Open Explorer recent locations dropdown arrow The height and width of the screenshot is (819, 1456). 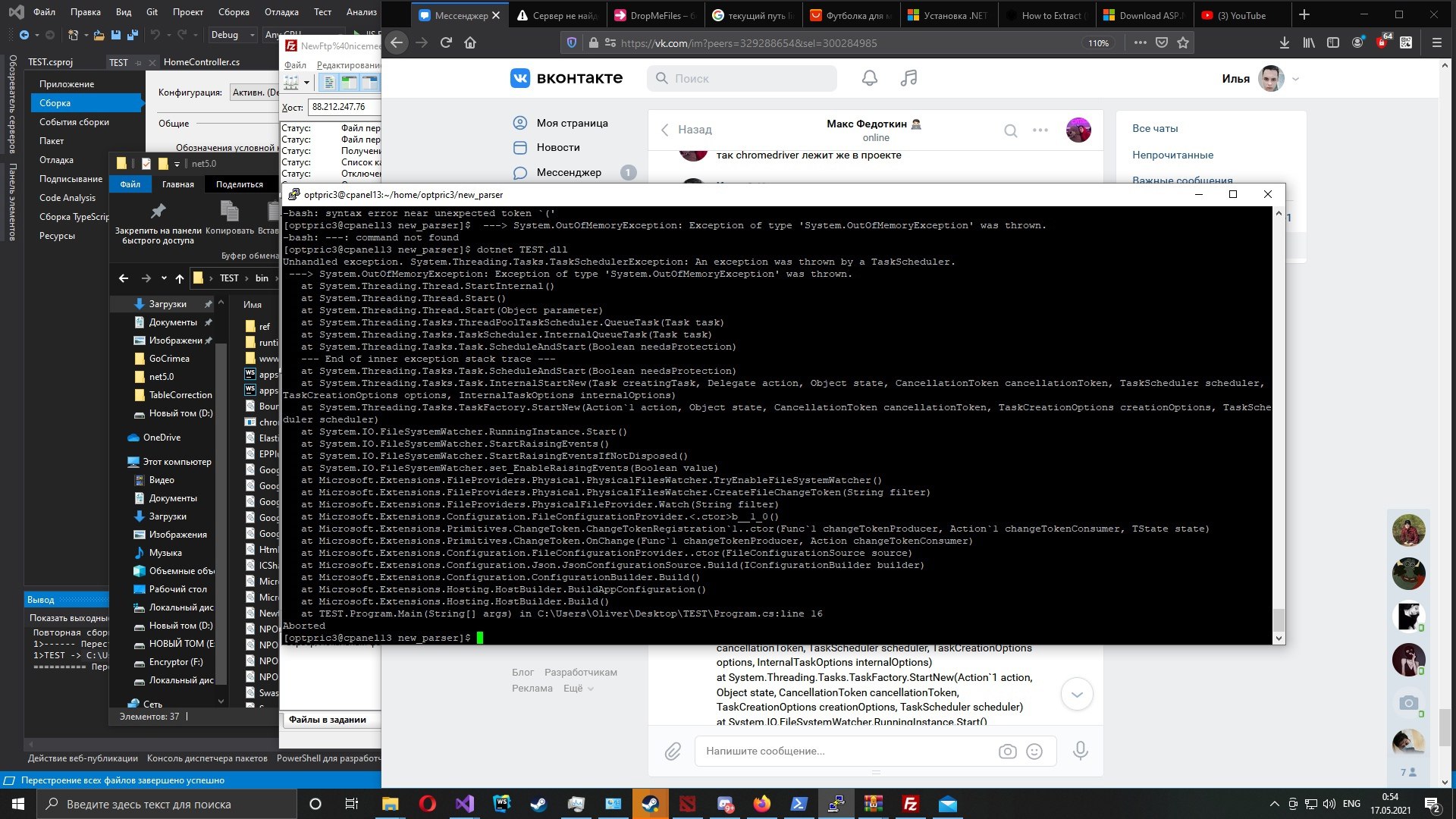[x=164, y=278]
